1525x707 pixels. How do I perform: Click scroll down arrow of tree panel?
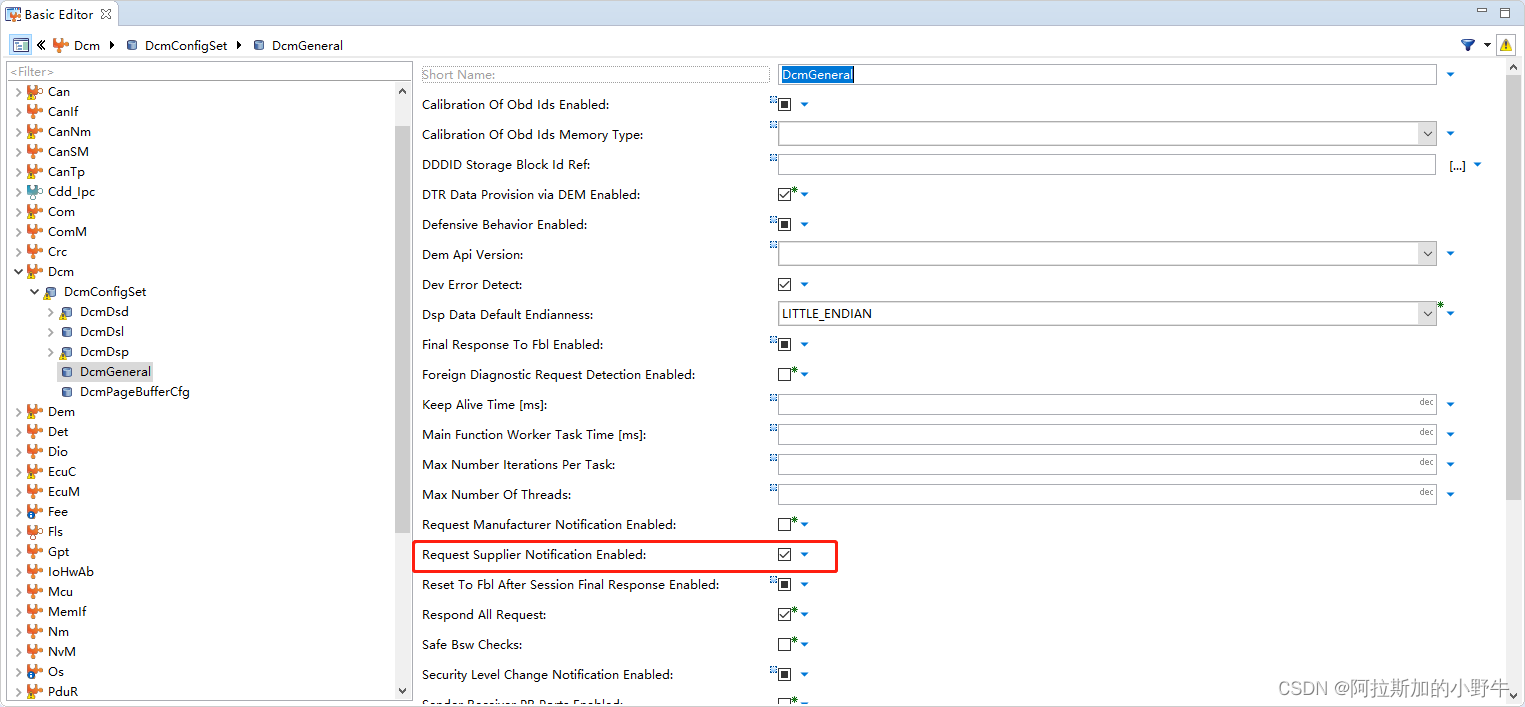pos(403,690)
